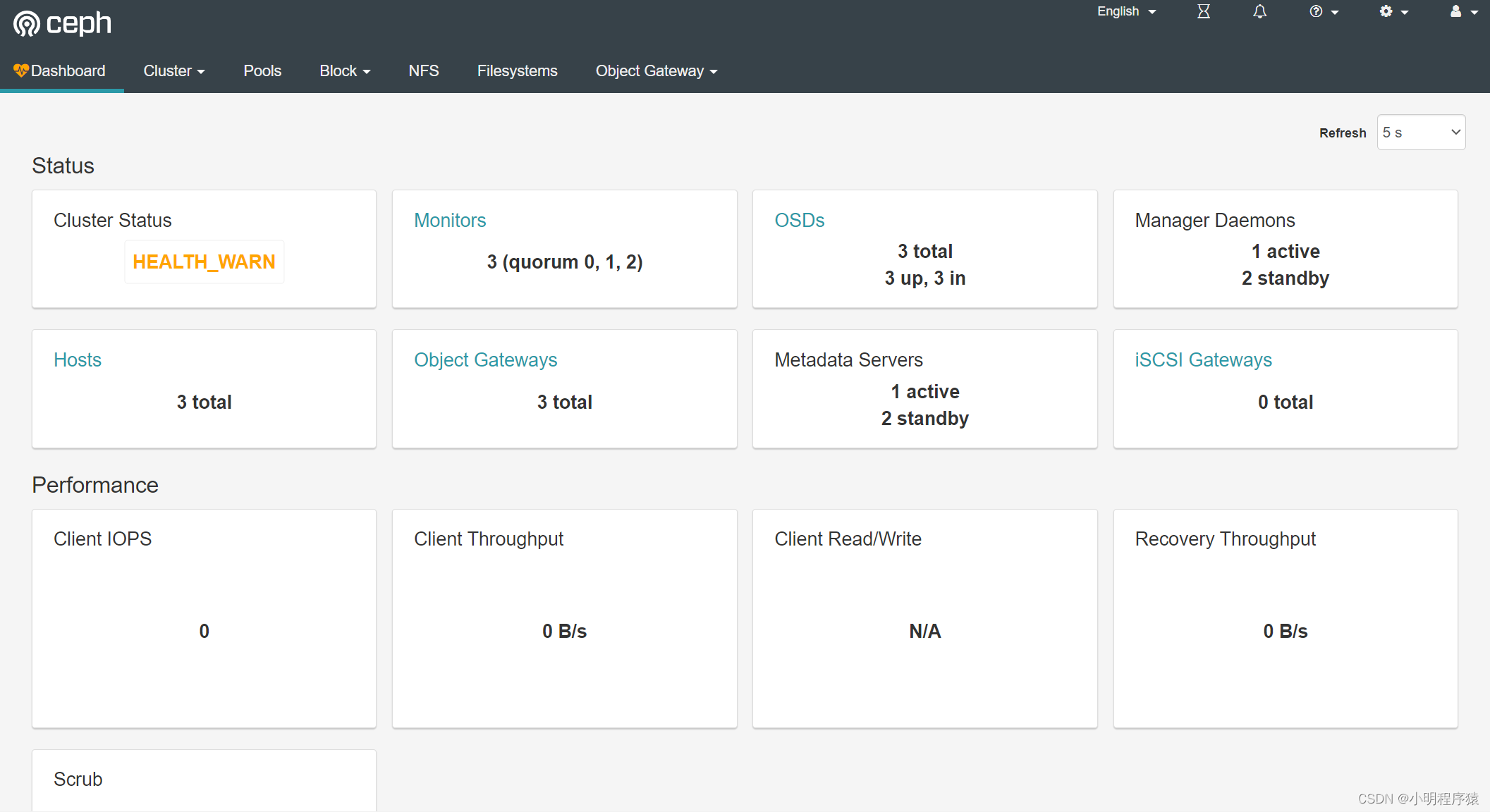The height and width of the screenshot is (812, 1490).
Task: Change interface language via English dropdown
Action: [1125, 11]
